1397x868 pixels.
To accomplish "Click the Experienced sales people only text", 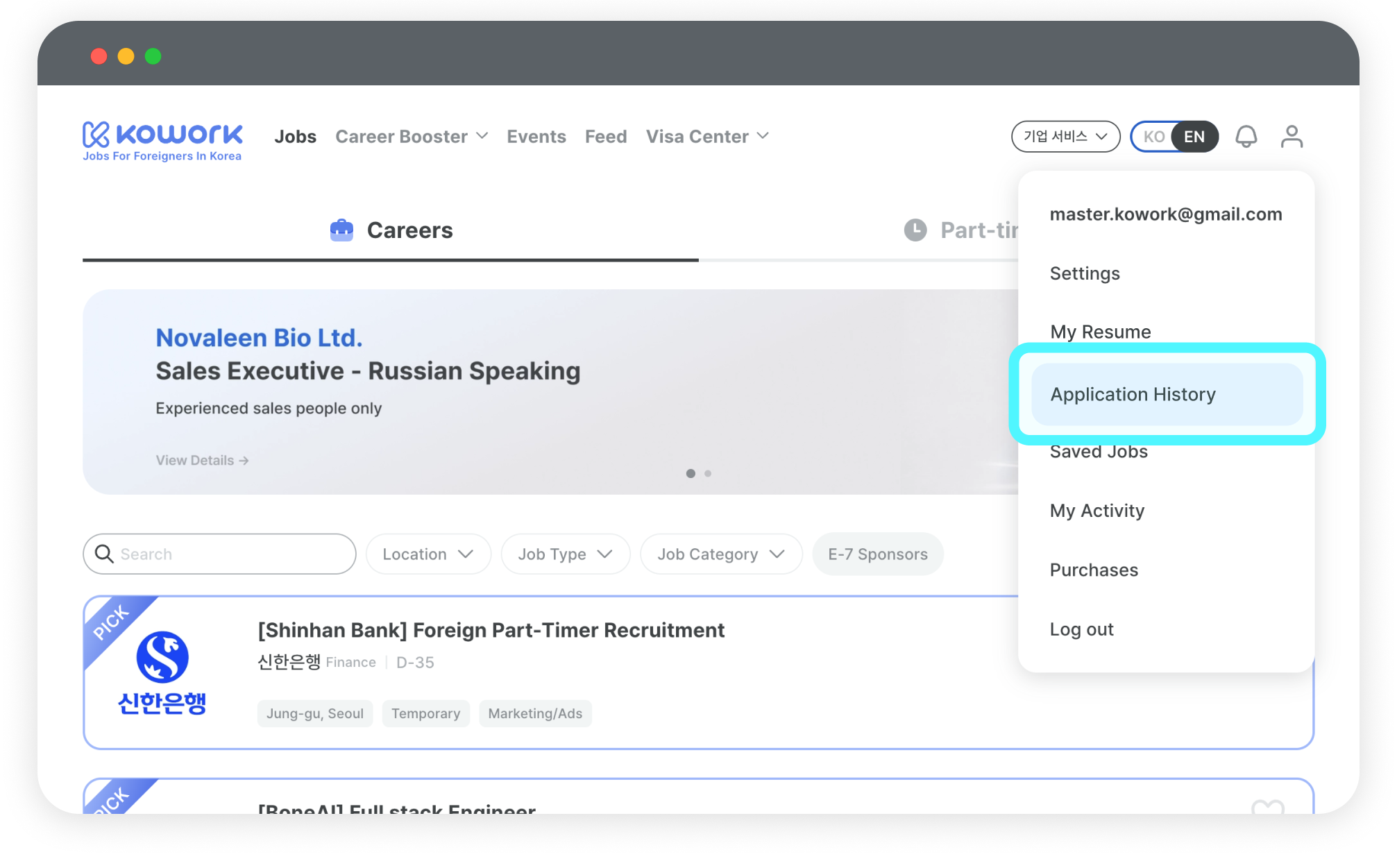I will click(269, 408).
